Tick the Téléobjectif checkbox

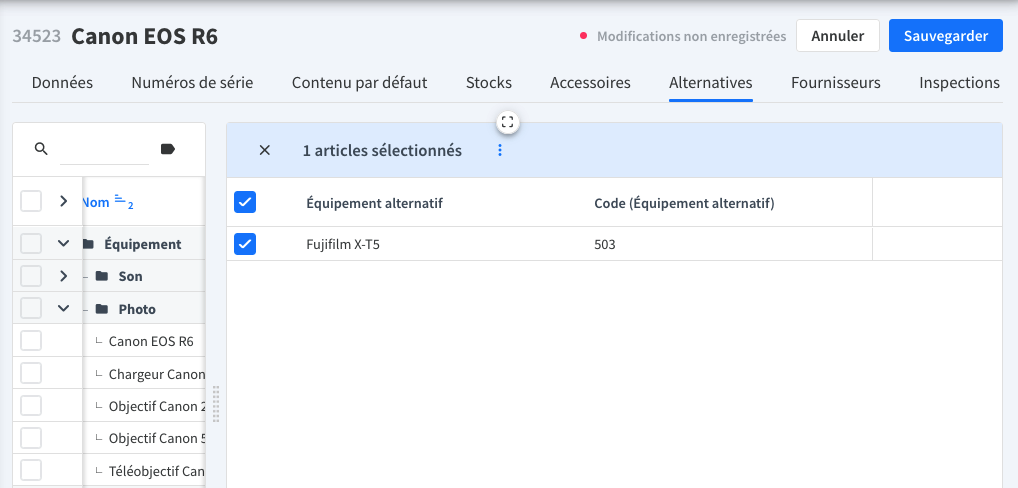tap(31, 470)
